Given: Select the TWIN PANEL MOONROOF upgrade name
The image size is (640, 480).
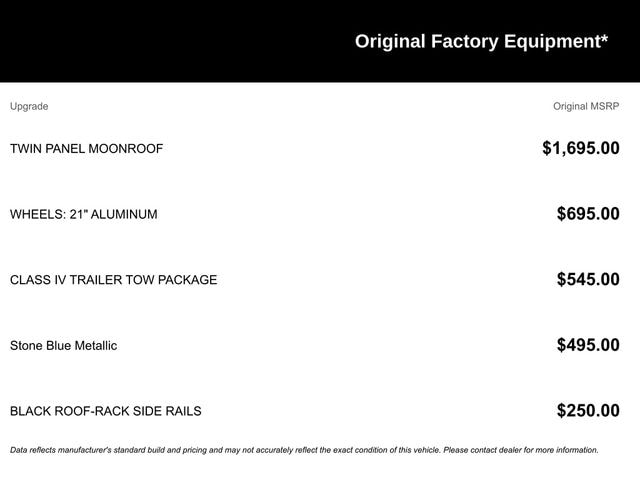Looking at the screenshot, I should click(86, 149).
